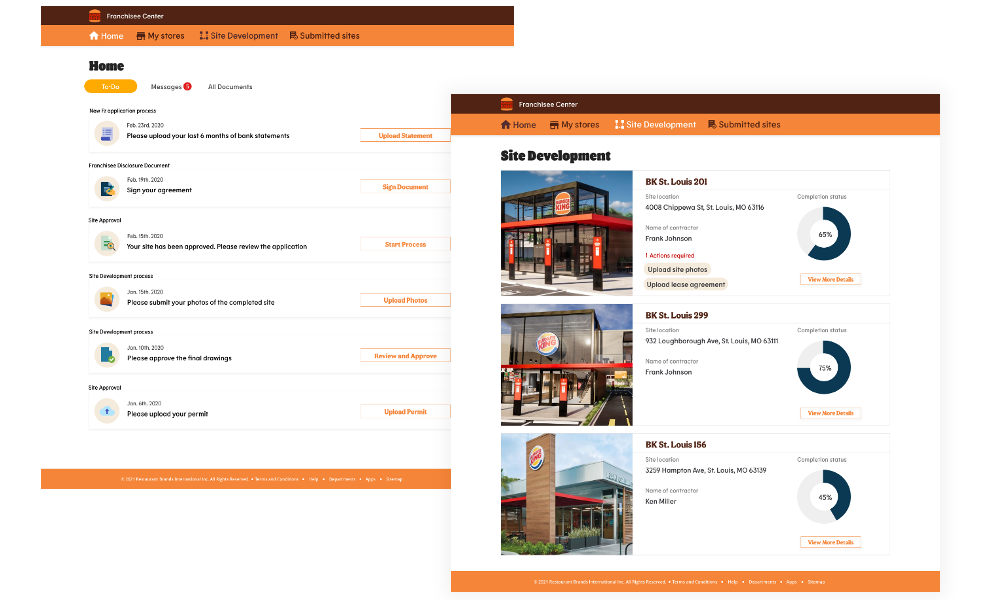Image resolution: width=1000 pixels, height=600 pixels.
Task: Select the To-Do tab
Action: pyautogui.click(x=110, y=87)
